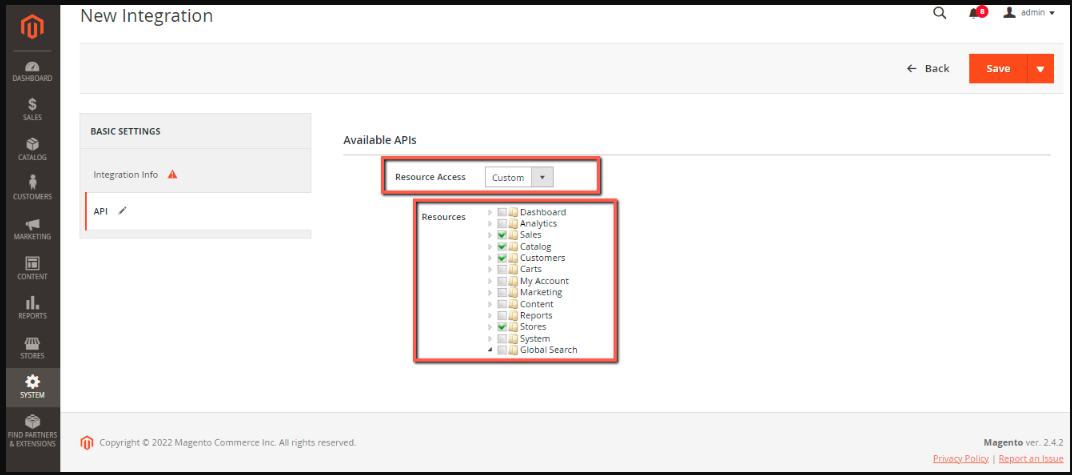Check the Carts resource checkbox

coord(502,270)
